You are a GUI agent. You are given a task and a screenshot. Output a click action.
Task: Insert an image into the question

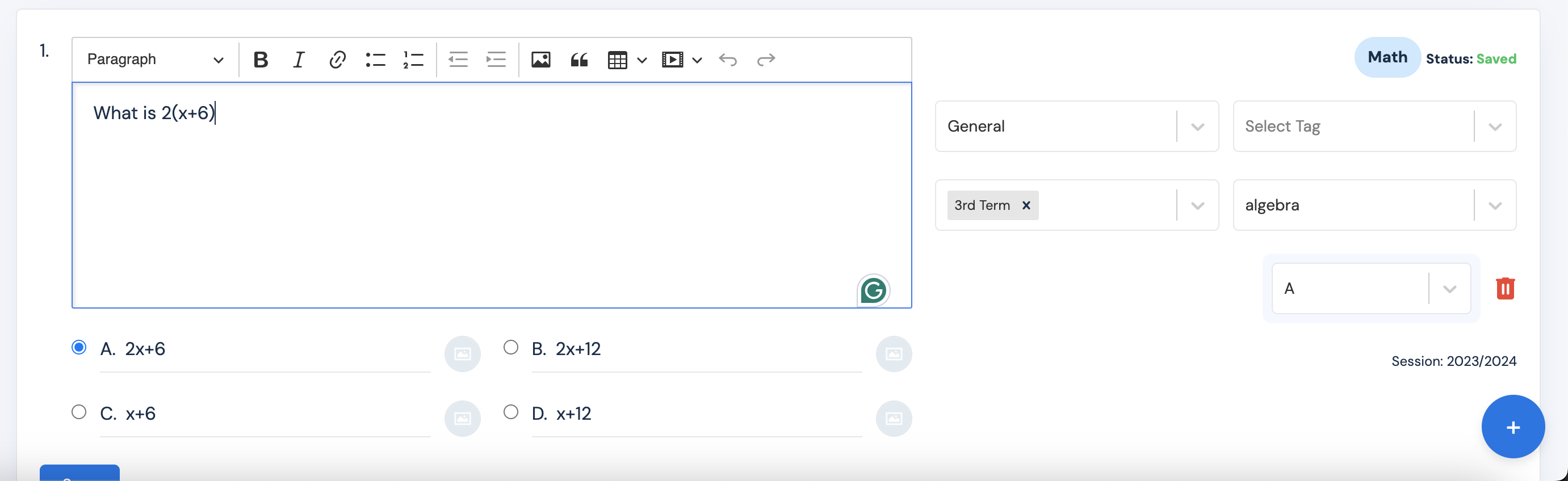point(540,60)
